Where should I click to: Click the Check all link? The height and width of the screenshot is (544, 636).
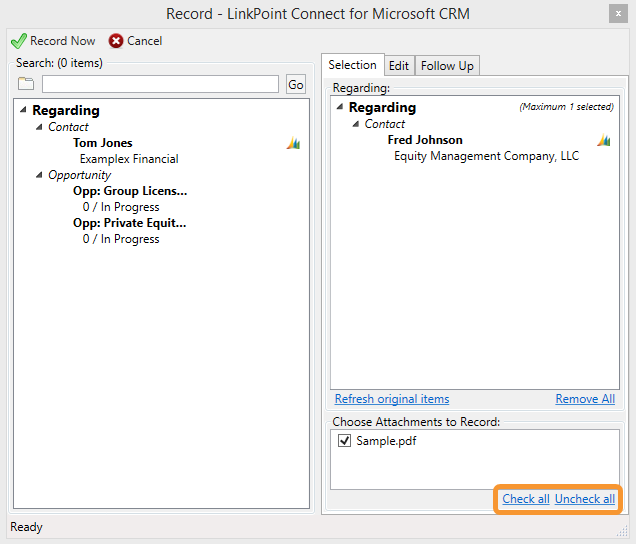tap(526, 499)
